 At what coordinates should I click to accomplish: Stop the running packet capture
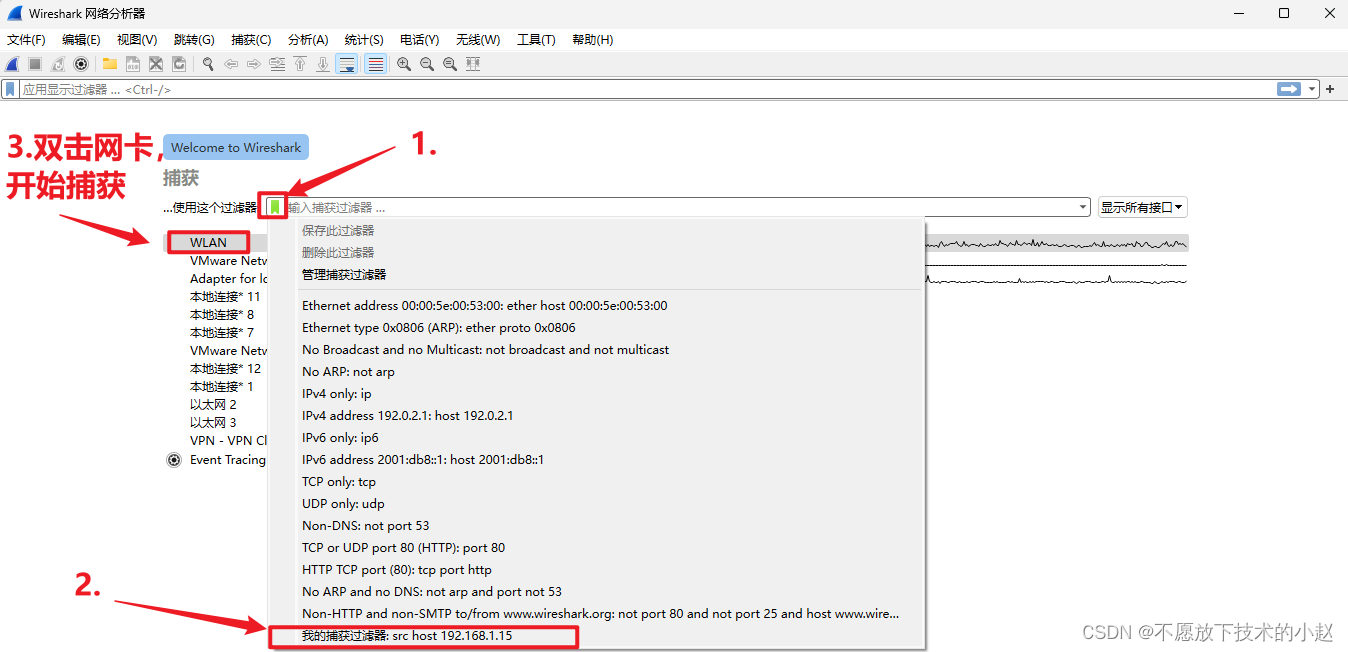35,64
